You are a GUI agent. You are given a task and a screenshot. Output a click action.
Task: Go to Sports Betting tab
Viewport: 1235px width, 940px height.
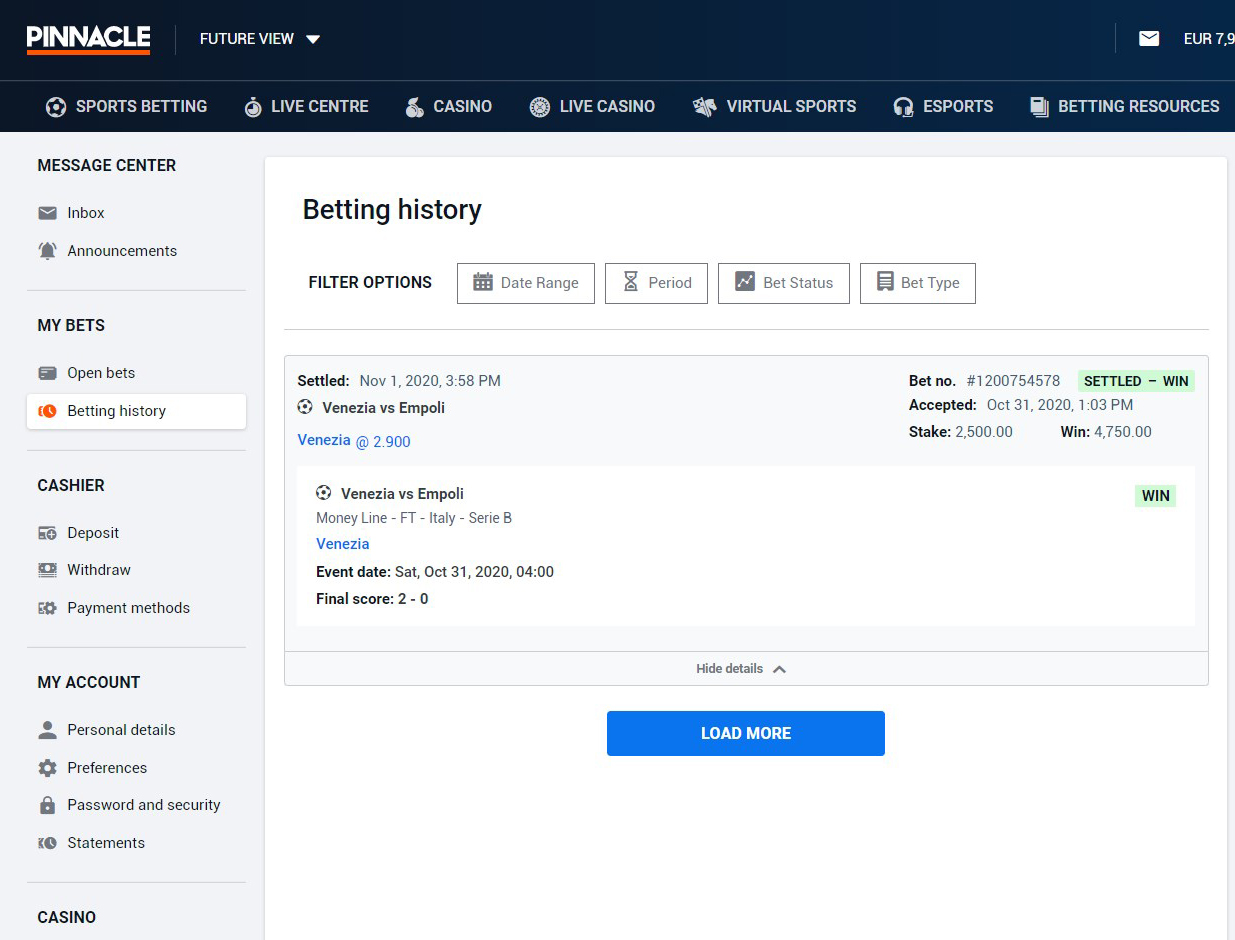click(x=126, y=106)
